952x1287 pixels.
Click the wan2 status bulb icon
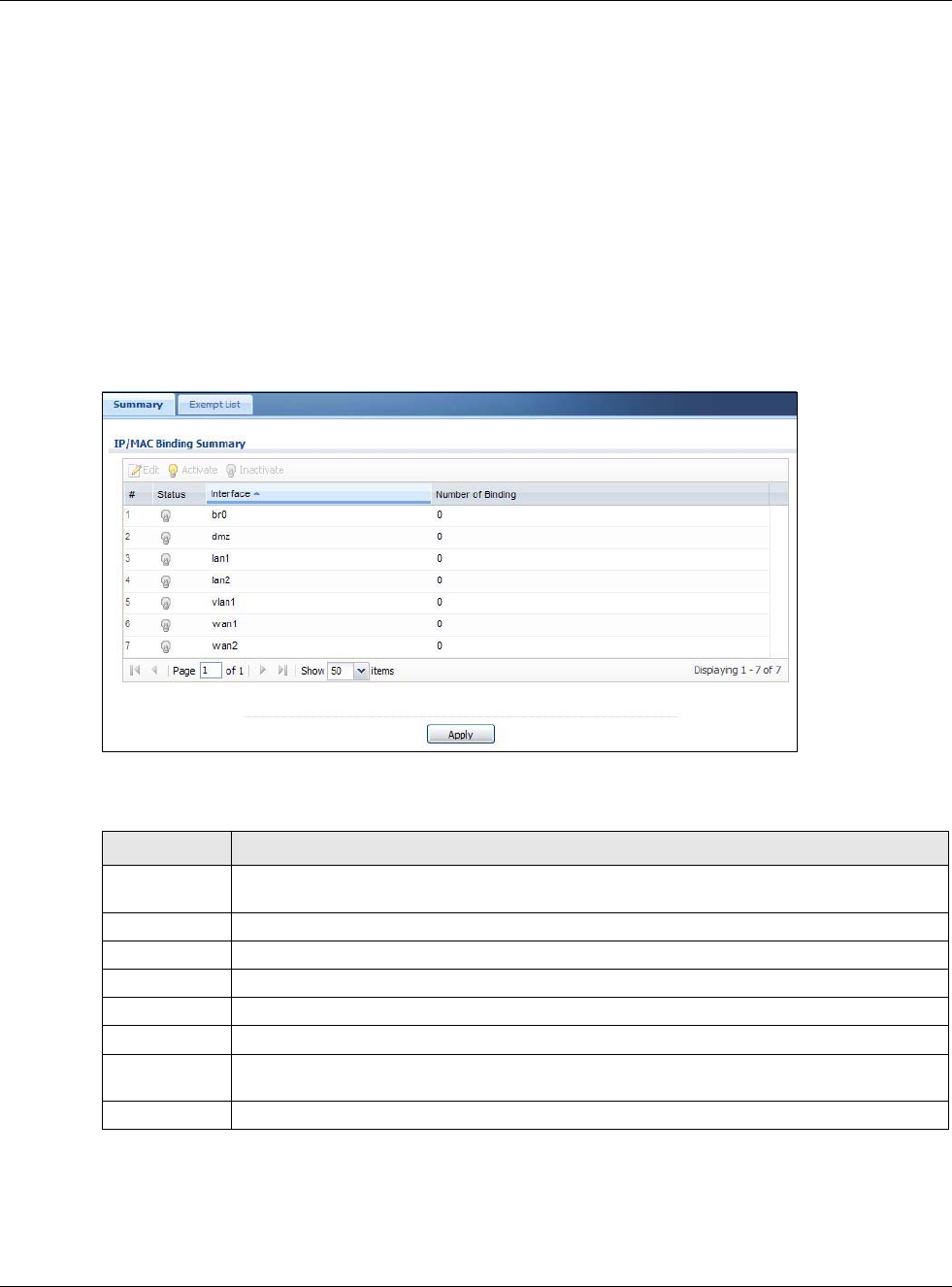[166, 646]
